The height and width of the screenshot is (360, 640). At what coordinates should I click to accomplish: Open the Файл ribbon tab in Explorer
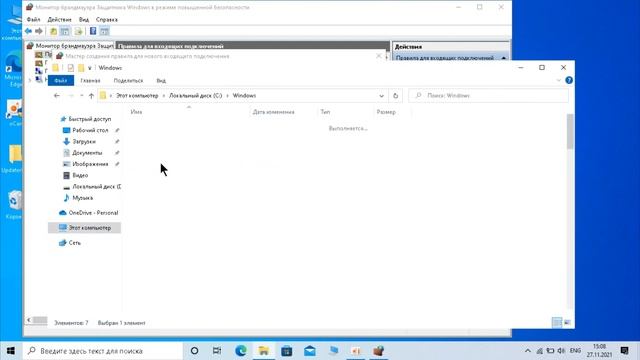coord(61,80)
